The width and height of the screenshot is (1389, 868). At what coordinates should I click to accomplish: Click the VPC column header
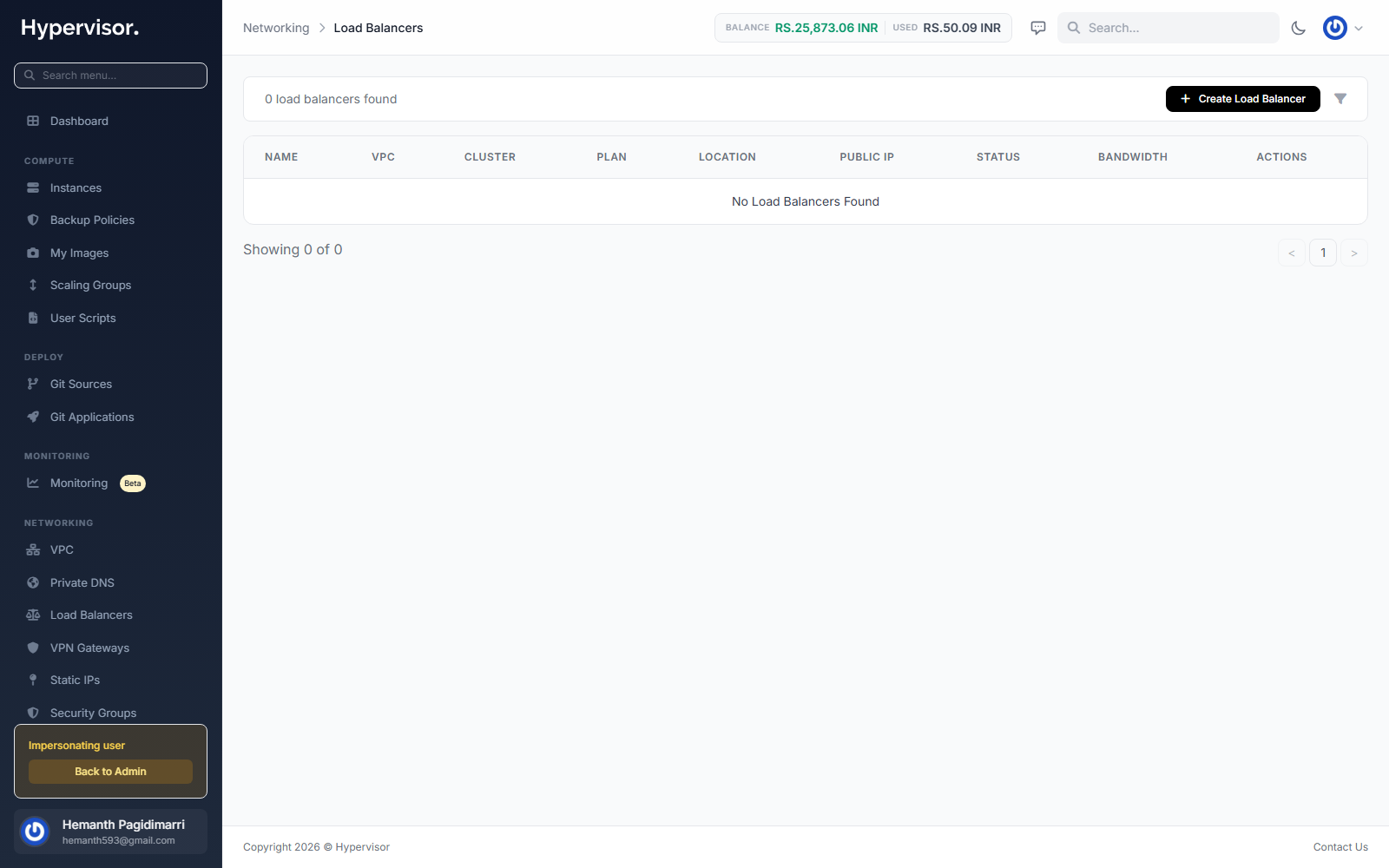click(x=383, y=157)
